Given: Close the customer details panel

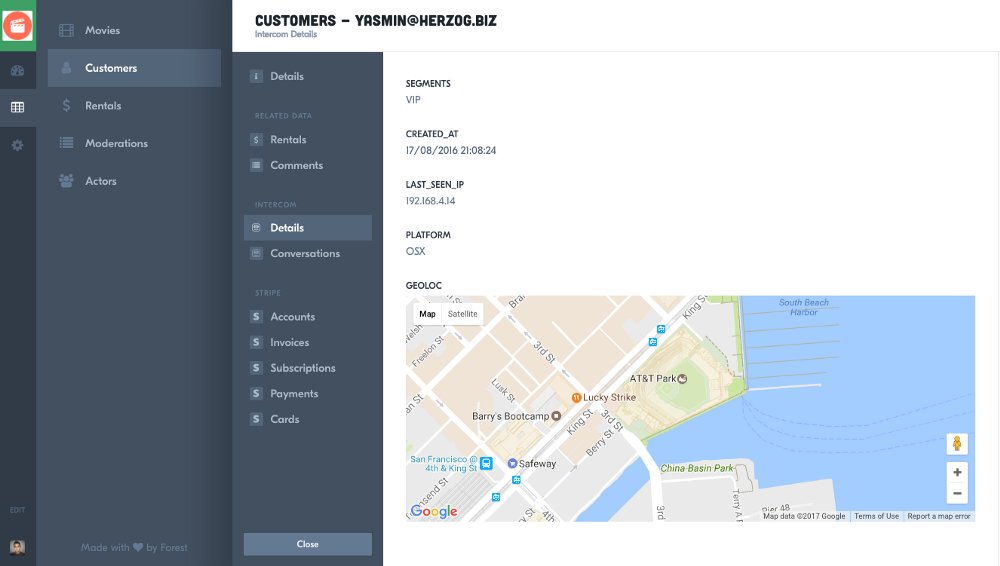Looking at the screenshot, I should (308, 544).
